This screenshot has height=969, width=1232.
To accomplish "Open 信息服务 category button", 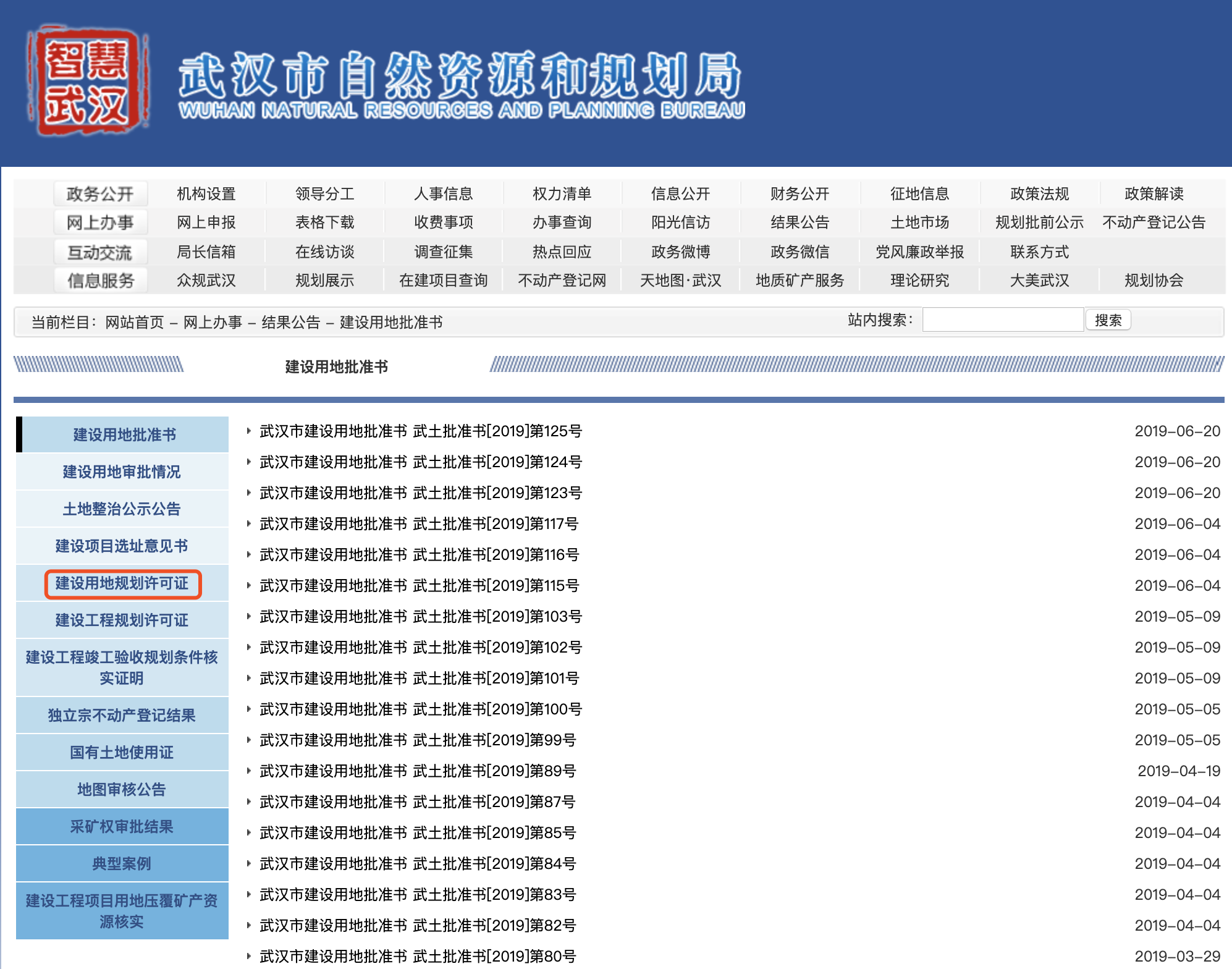I will [100, 281].
